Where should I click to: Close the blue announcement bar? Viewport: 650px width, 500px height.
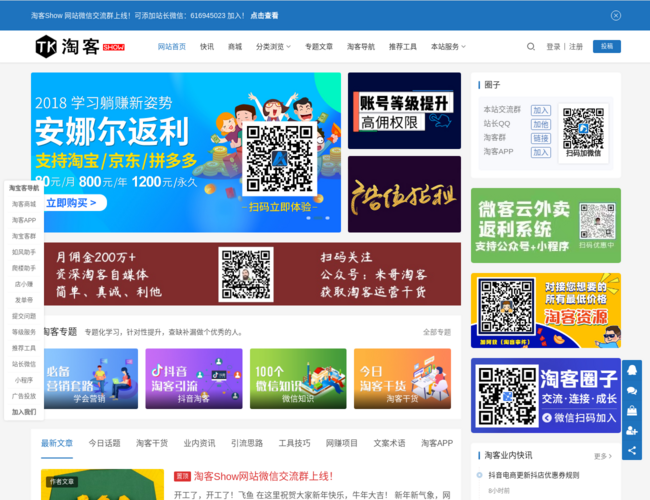[x=616, y=15]
